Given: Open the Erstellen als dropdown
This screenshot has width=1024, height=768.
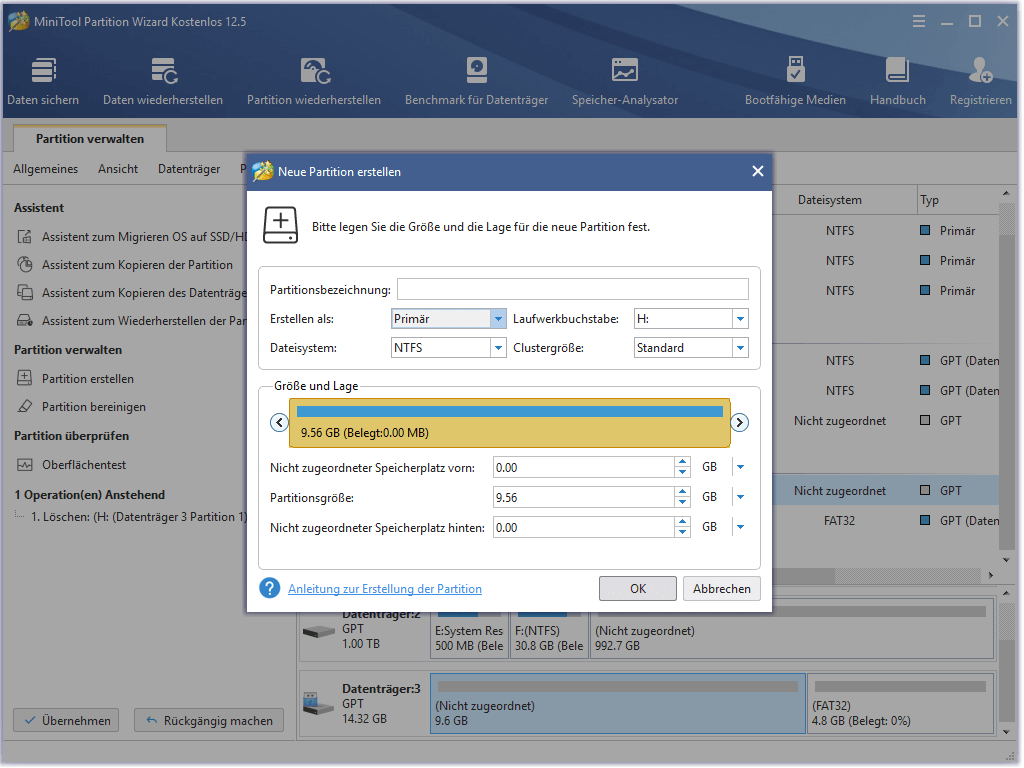Looking at the screenshot, I should pos(498,319).
